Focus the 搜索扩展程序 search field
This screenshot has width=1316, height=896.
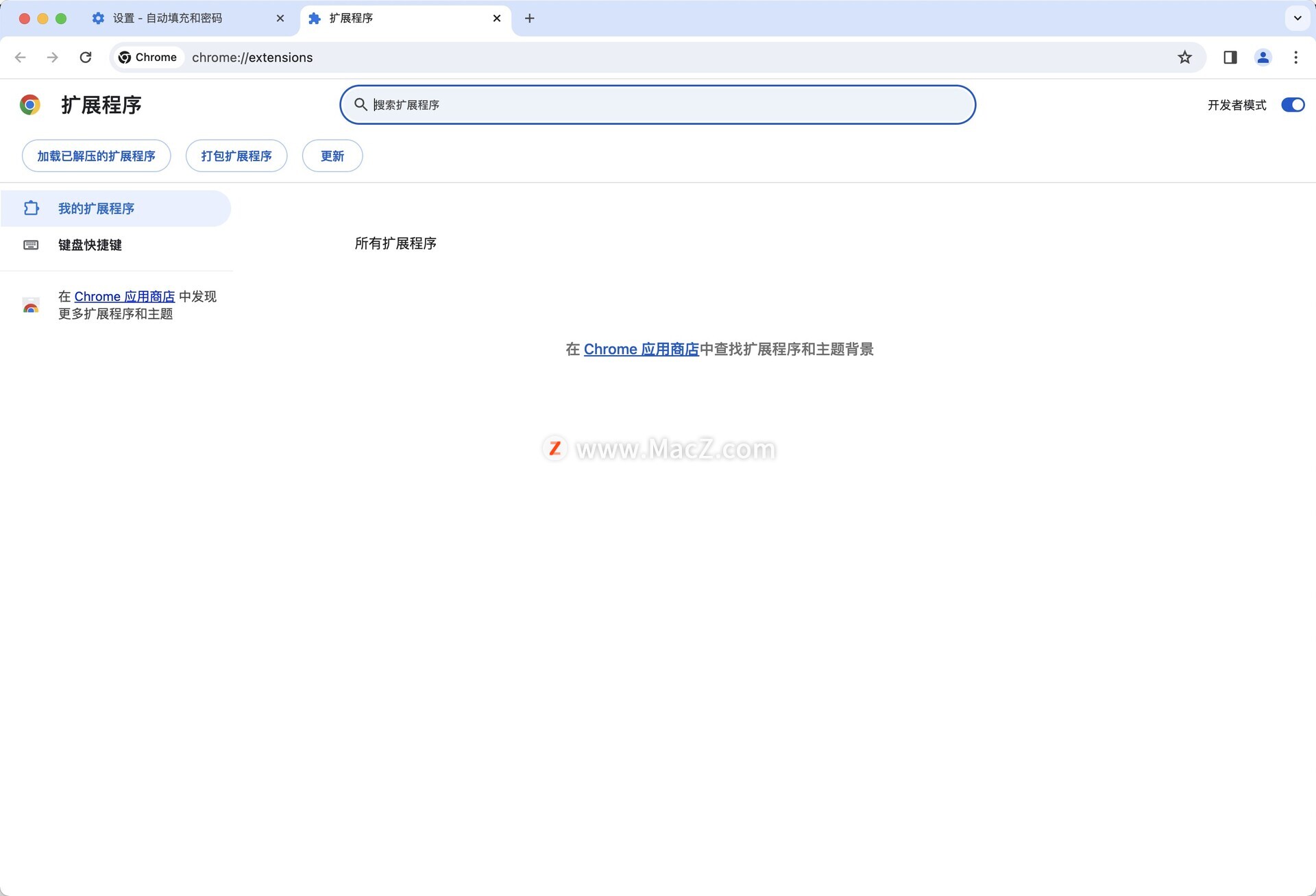tap(658, 105)
